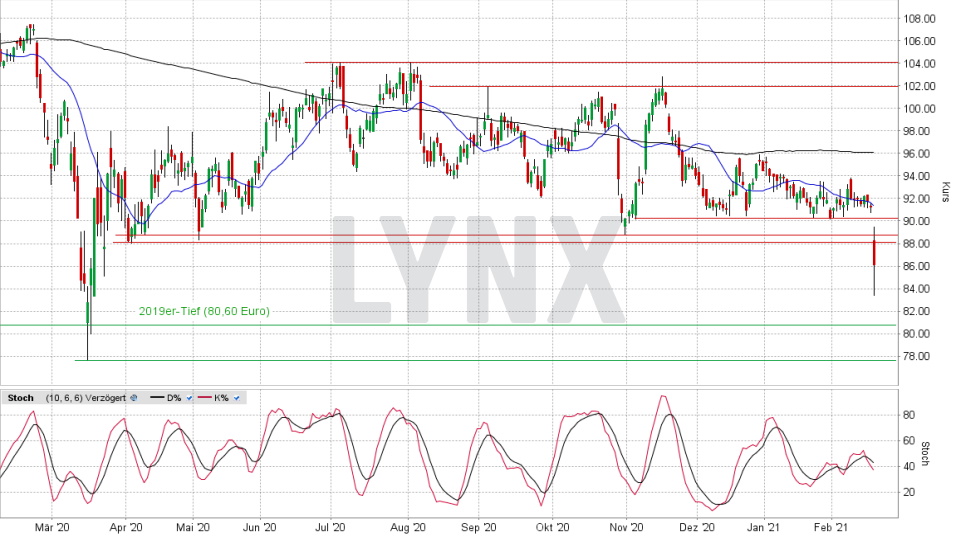Click the 104.00 price axis label
Viewport: 960px width, 540px height.
920,64
